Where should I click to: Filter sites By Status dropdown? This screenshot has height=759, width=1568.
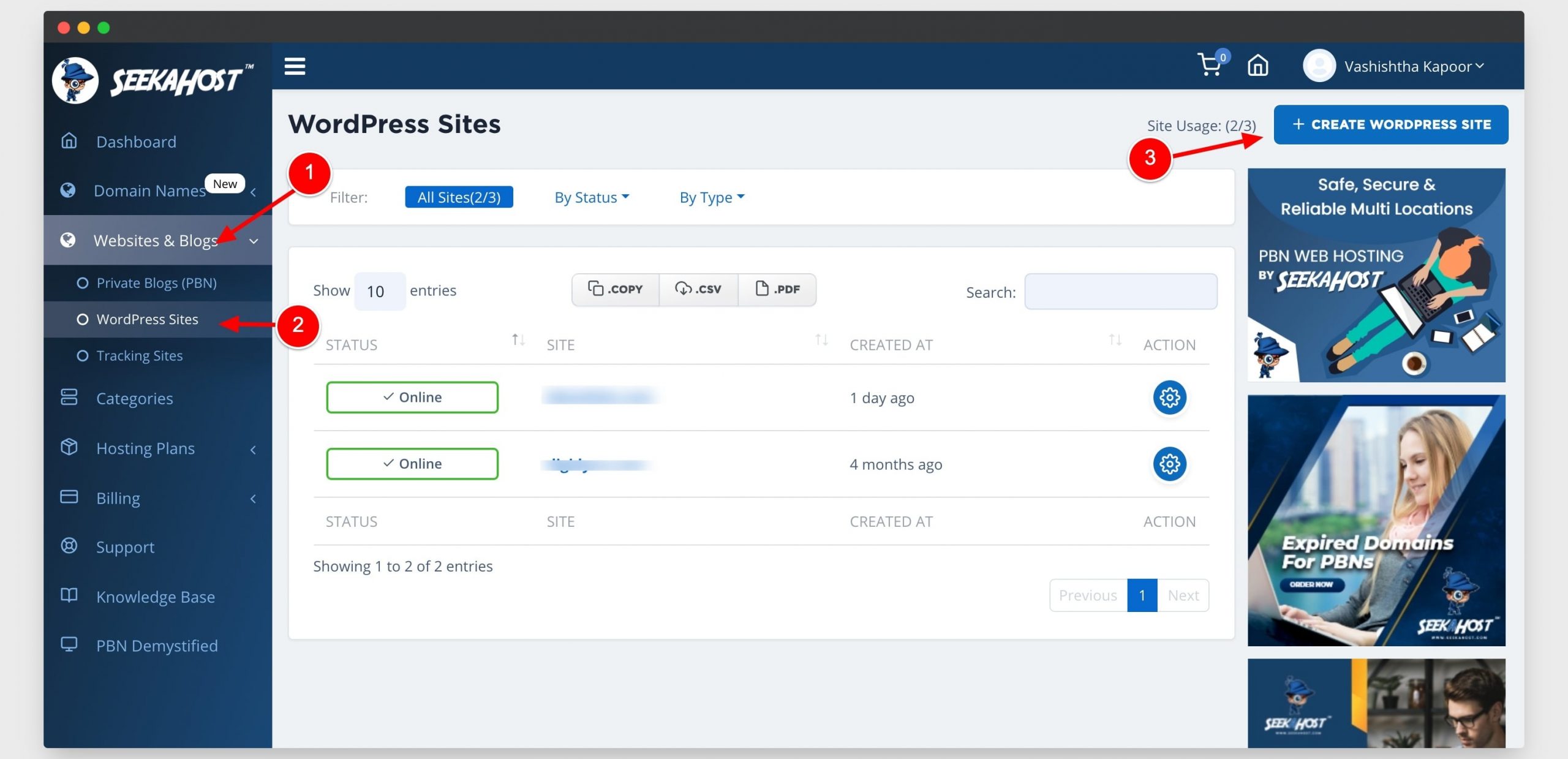click(x=591, y=196)
